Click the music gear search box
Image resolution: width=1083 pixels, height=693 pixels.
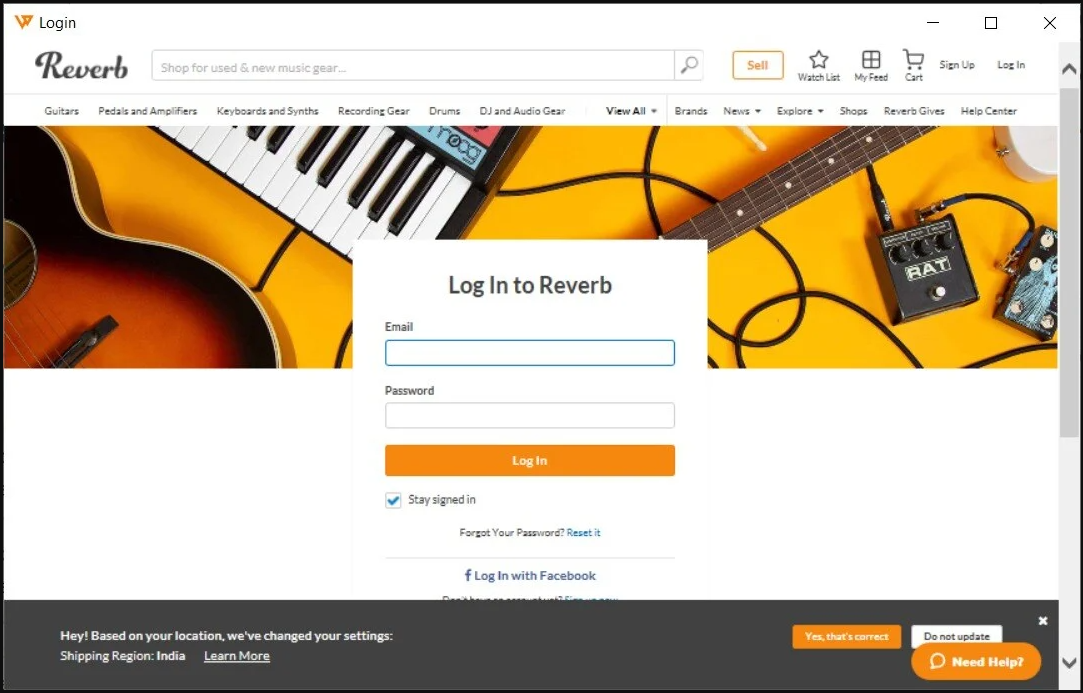413,66
